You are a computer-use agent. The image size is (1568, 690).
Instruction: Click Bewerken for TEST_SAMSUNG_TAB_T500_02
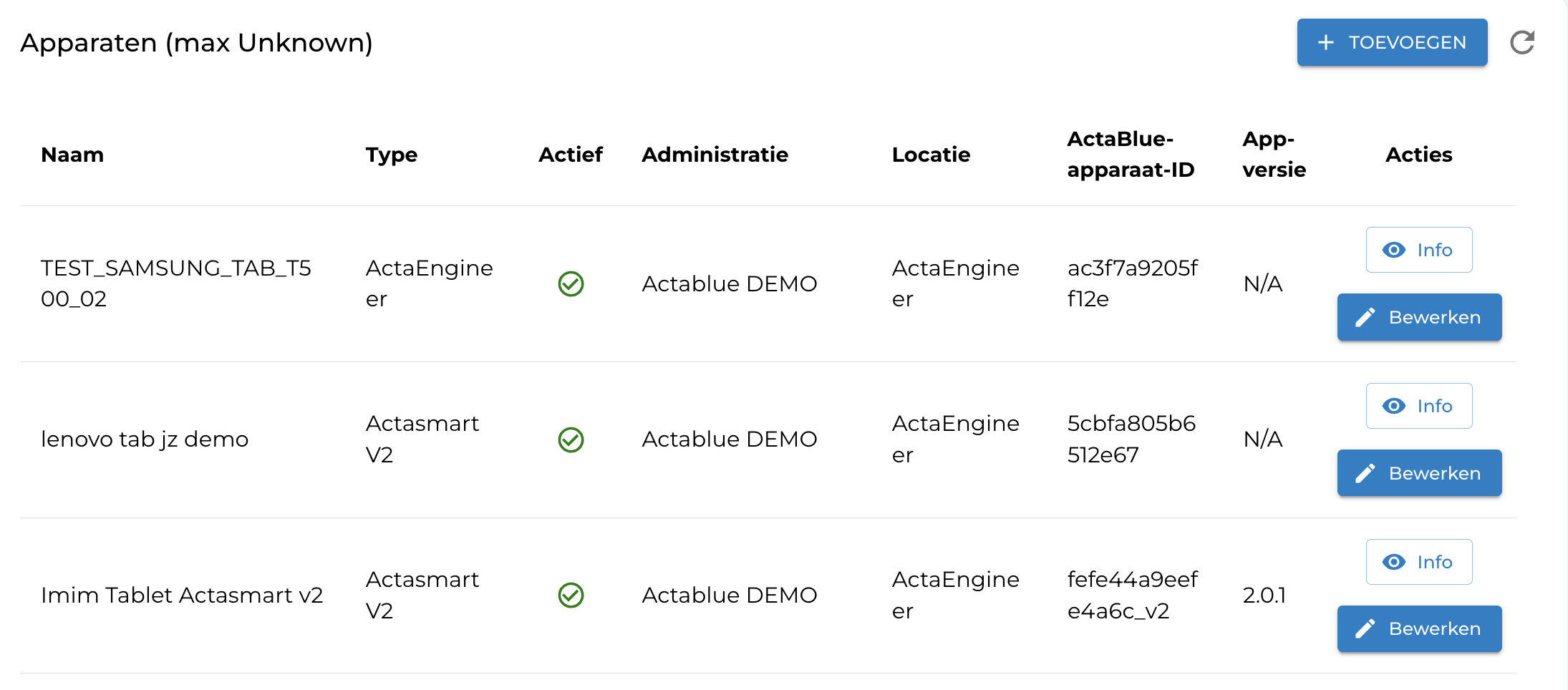click(x=1418, y=317)
